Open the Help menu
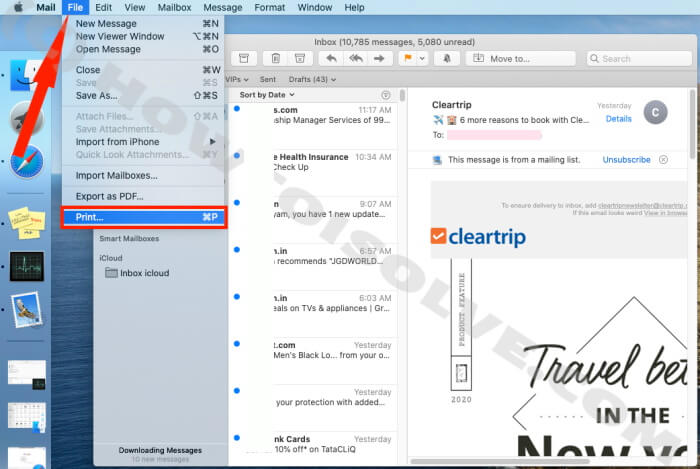700x469 pixels. [x=354, y=8]
